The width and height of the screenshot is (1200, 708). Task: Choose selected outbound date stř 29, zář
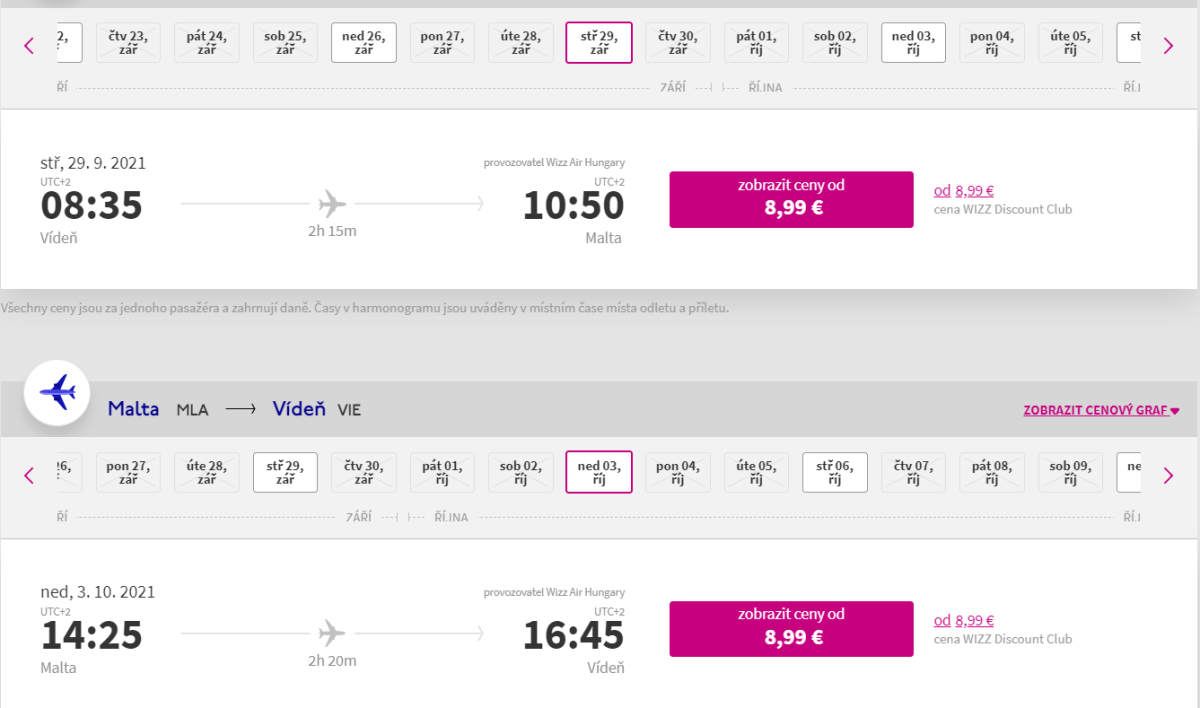coord(599,43)
